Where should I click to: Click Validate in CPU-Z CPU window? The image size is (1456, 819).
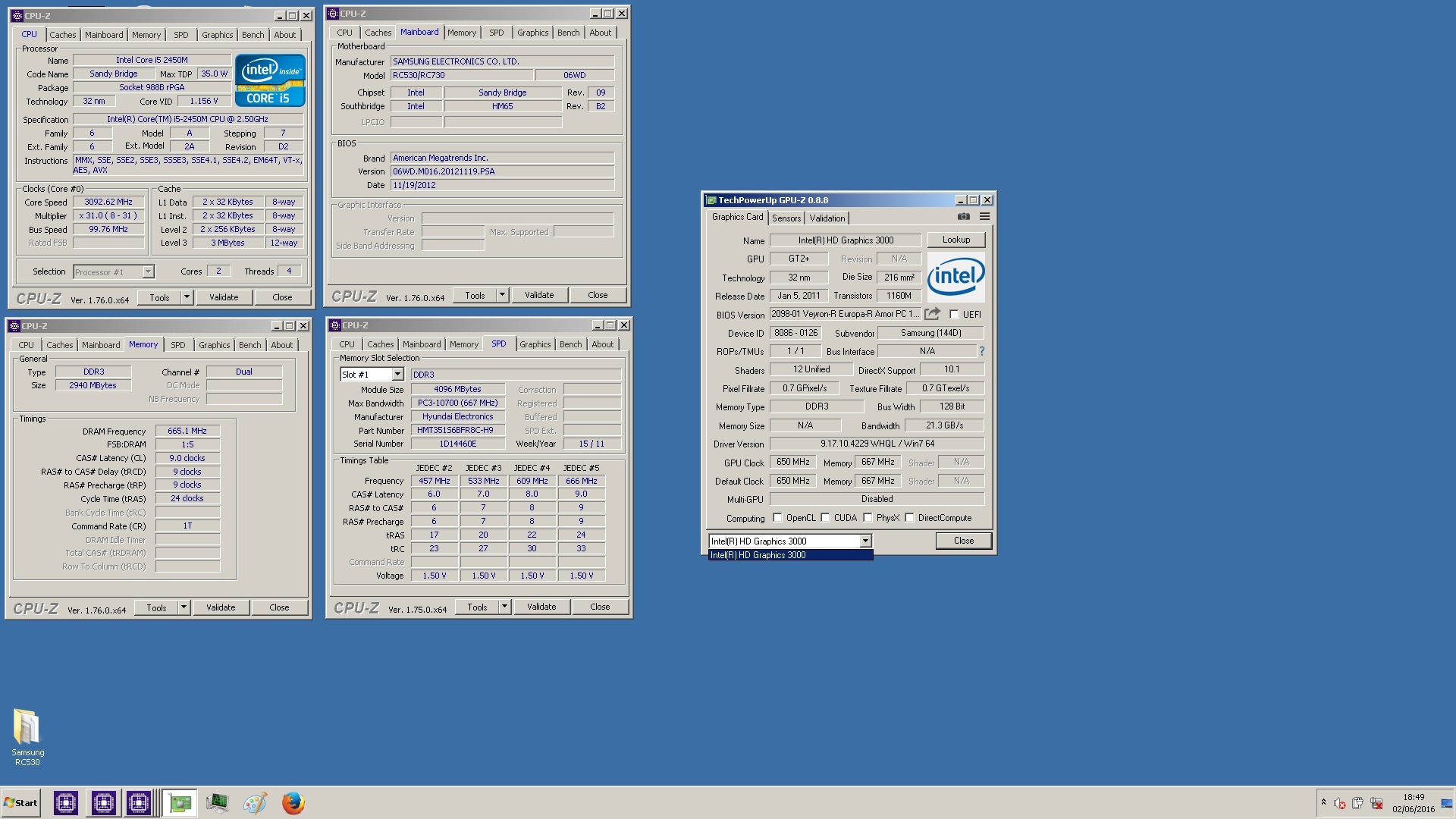[224, 297]
